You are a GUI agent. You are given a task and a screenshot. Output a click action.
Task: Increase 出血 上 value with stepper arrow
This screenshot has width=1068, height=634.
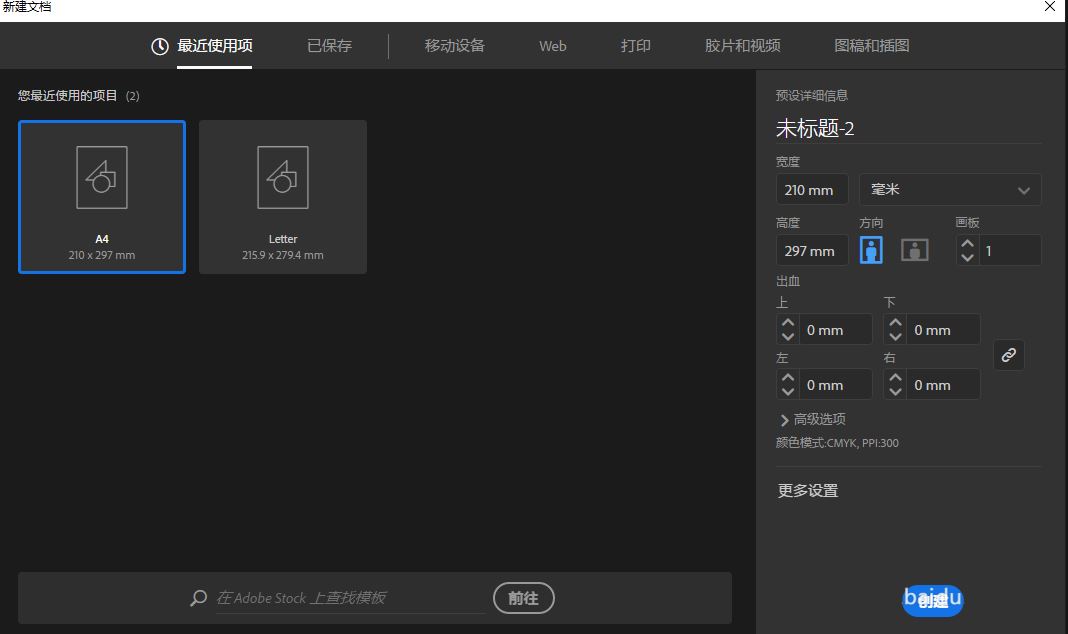787,323
